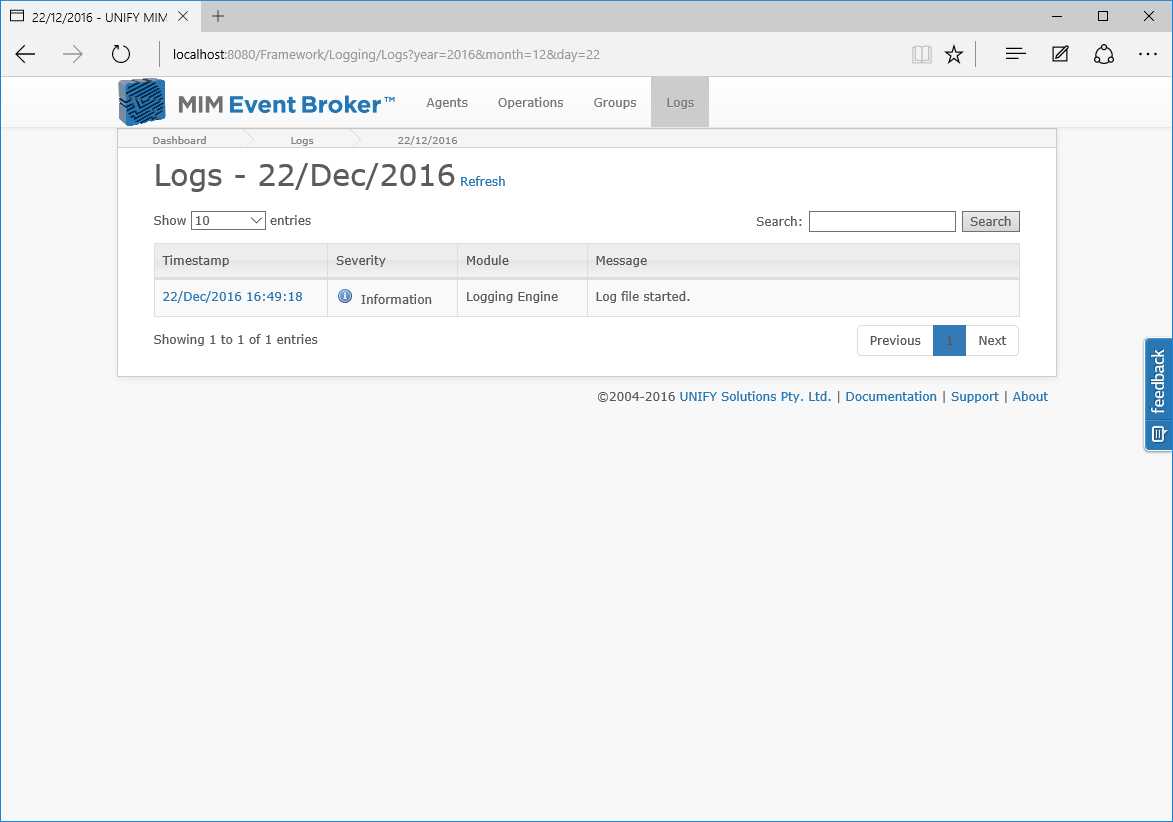Click the Share icon in toolbar

tap(1104, 54)
